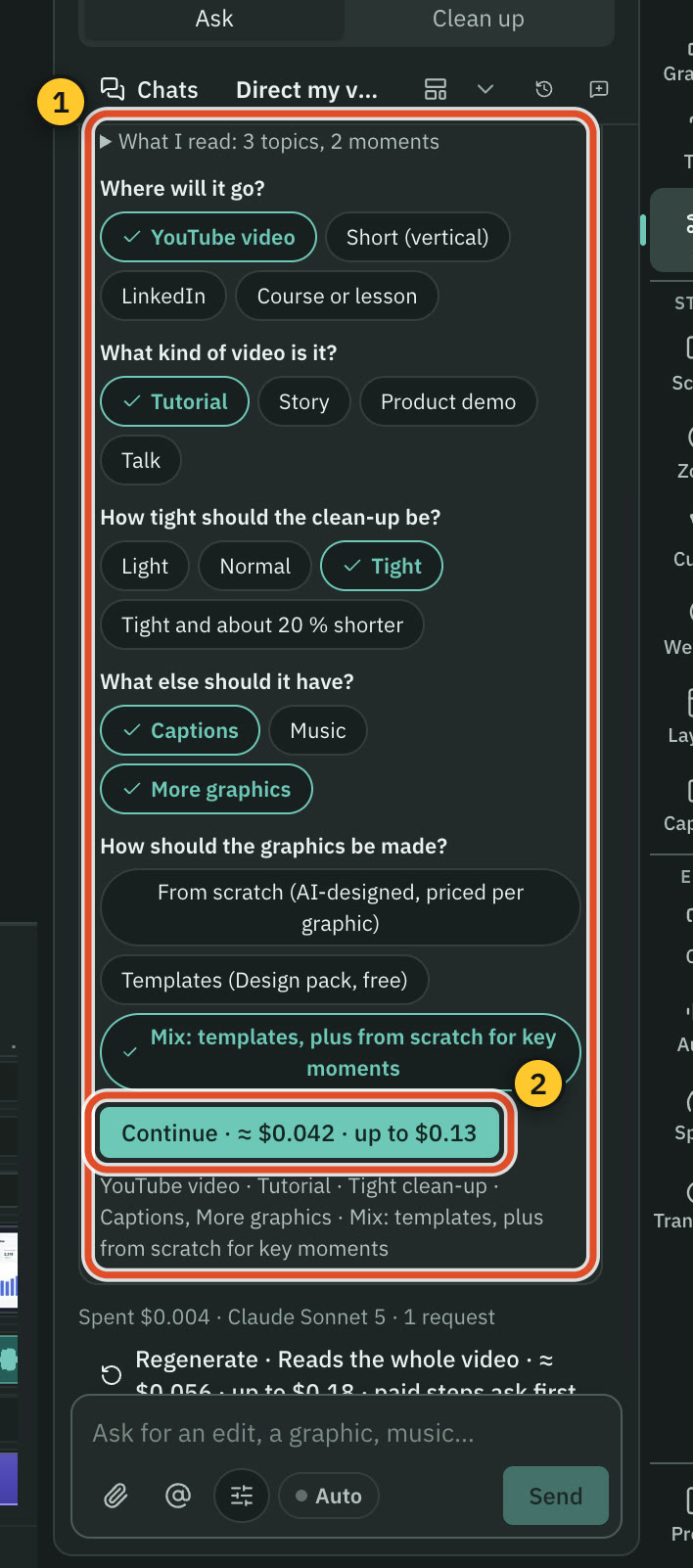This screenshot has width=693, height=1568.
Task: Expand the chevron dropdown in chat header
Action: (485, 89)
